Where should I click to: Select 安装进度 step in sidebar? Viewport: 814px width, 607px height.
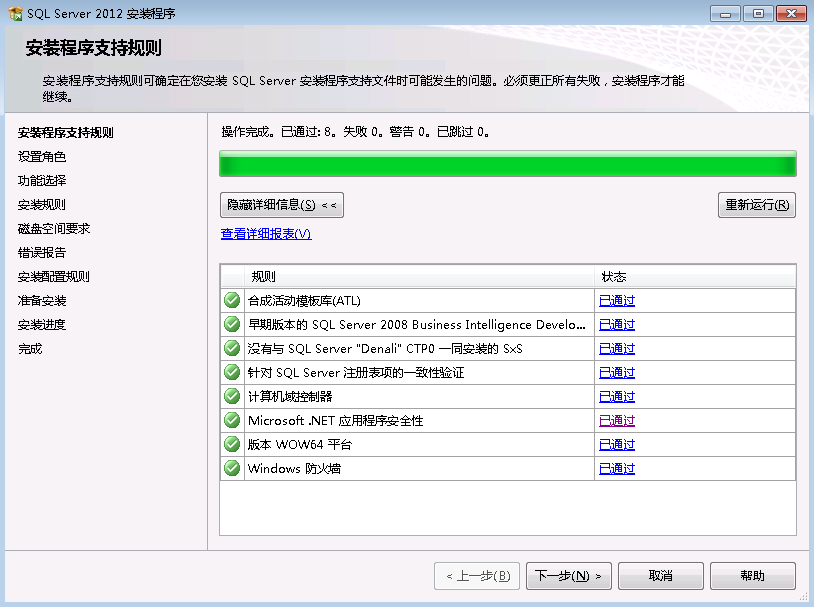[x=42, y=325]
